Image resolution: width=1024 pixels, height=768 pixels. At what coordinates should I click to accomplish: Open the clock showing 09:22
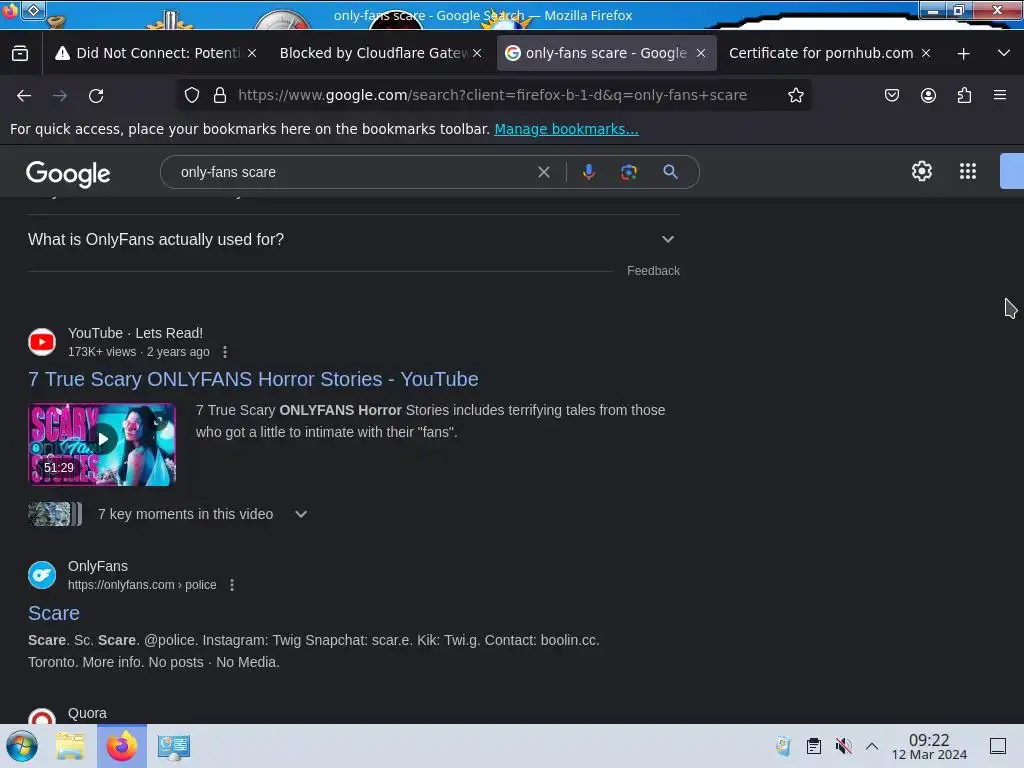929,746
